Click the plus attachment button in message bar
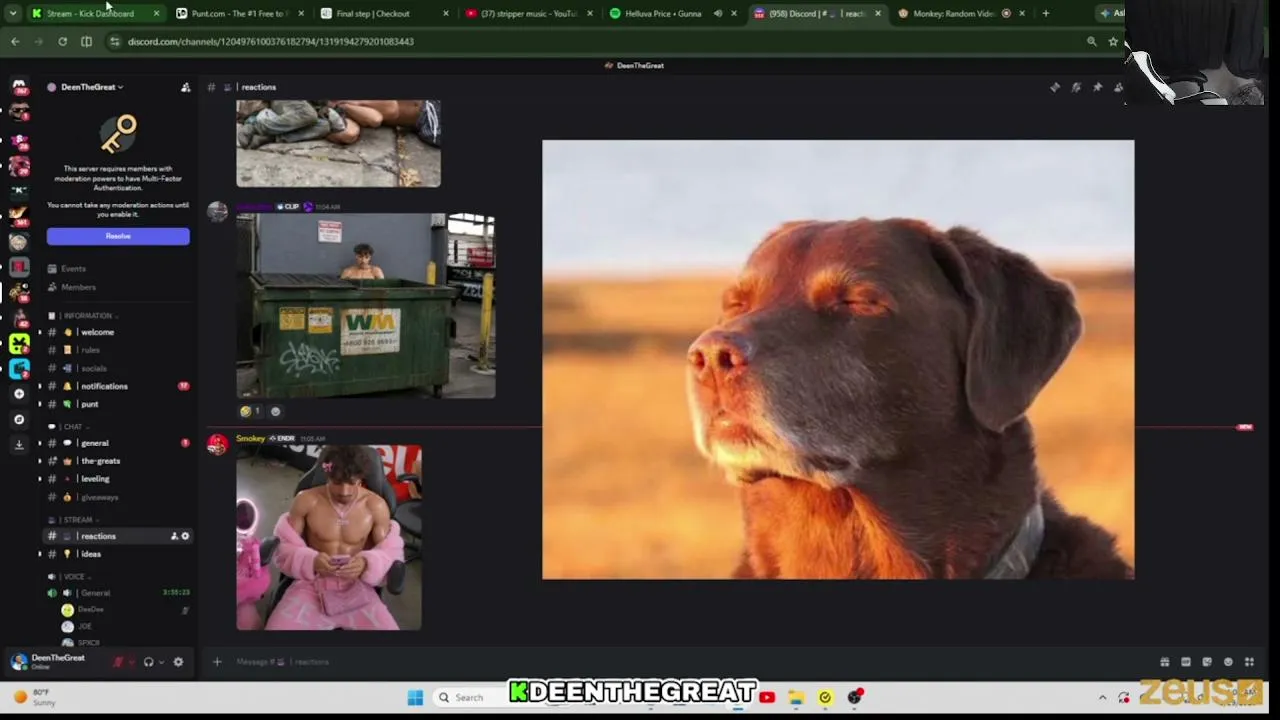The image size is (1280, 720). [x=217, y=661]
